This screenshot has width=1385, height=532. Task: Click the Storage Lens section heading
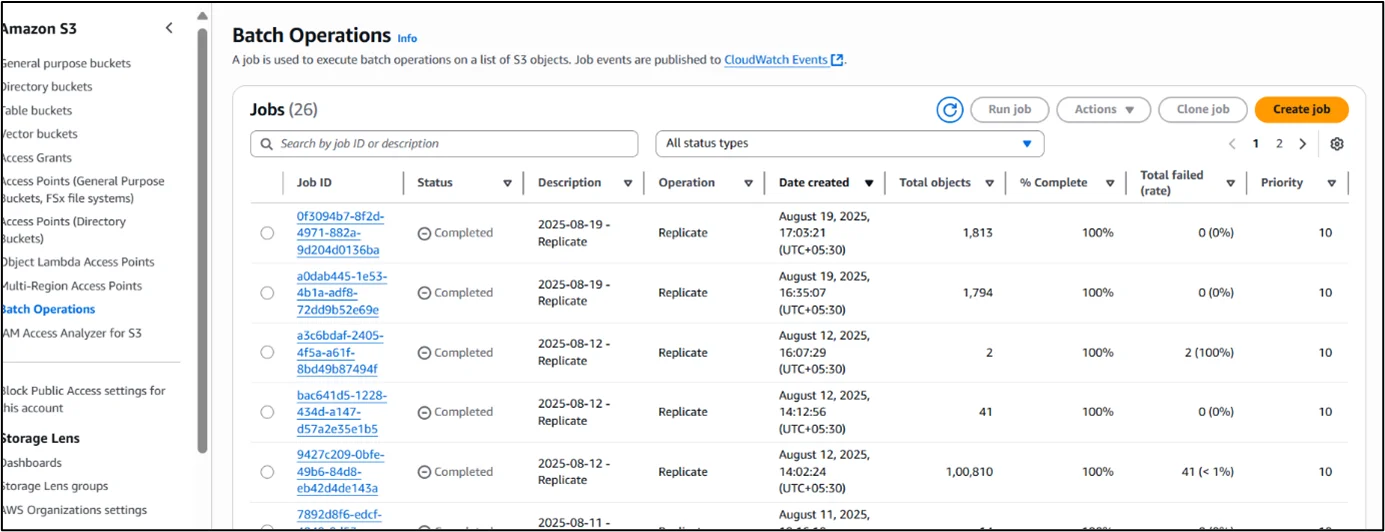tap(40, 438)
